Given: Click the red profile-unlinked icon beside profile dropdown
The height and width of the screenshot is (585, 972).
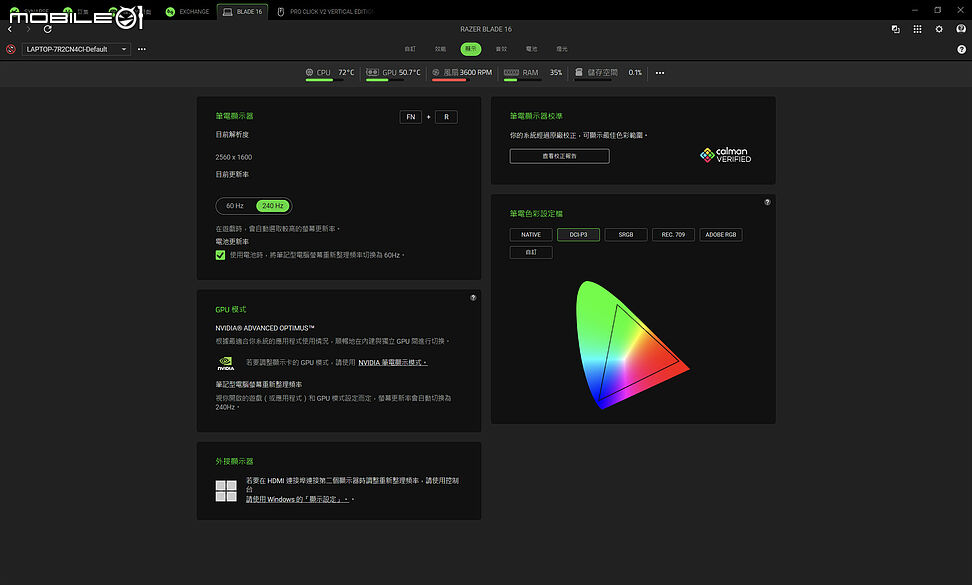Looking at the screenshot, I should pos(11,49).
